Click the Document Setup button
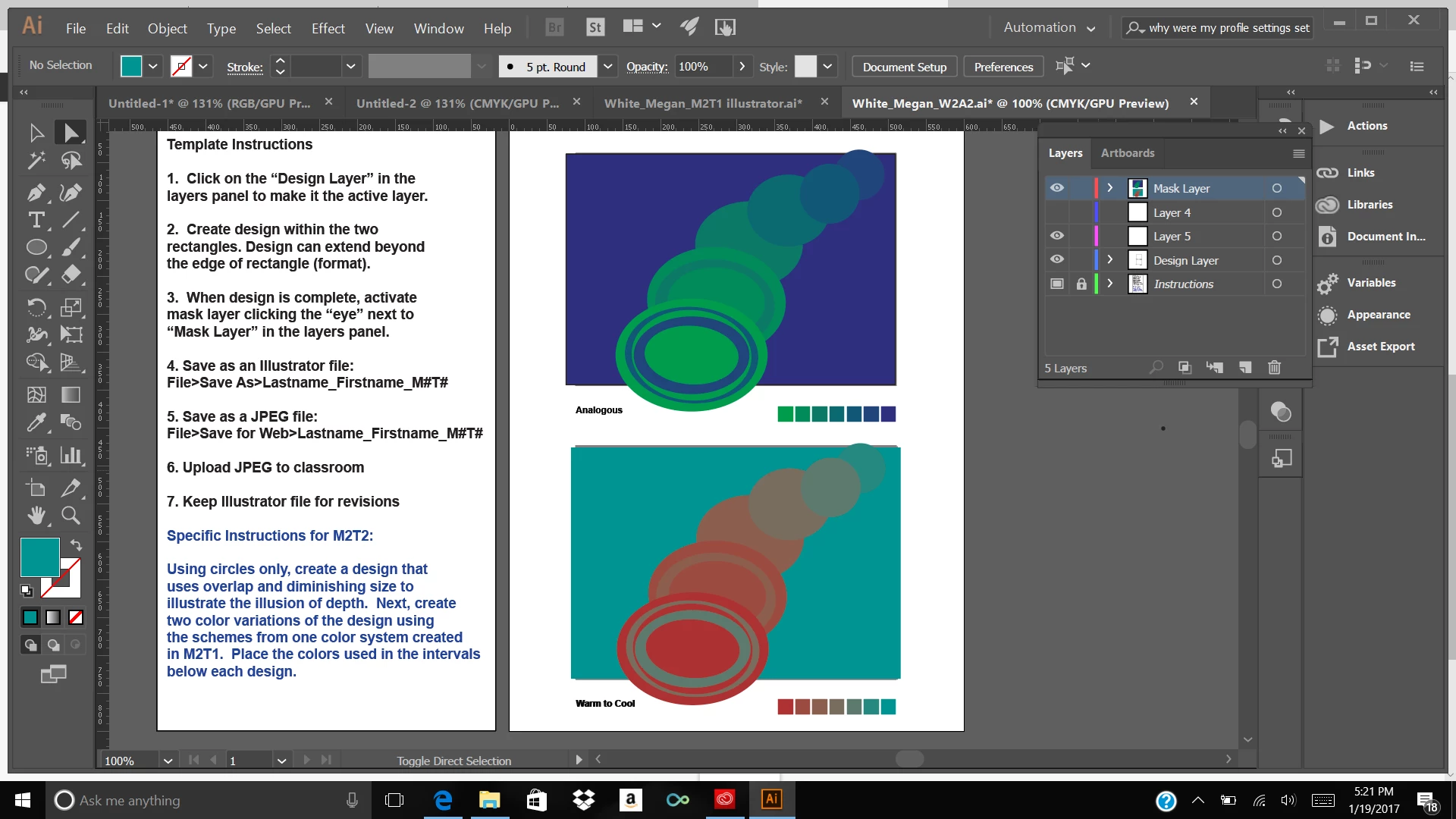 point(904,67)
